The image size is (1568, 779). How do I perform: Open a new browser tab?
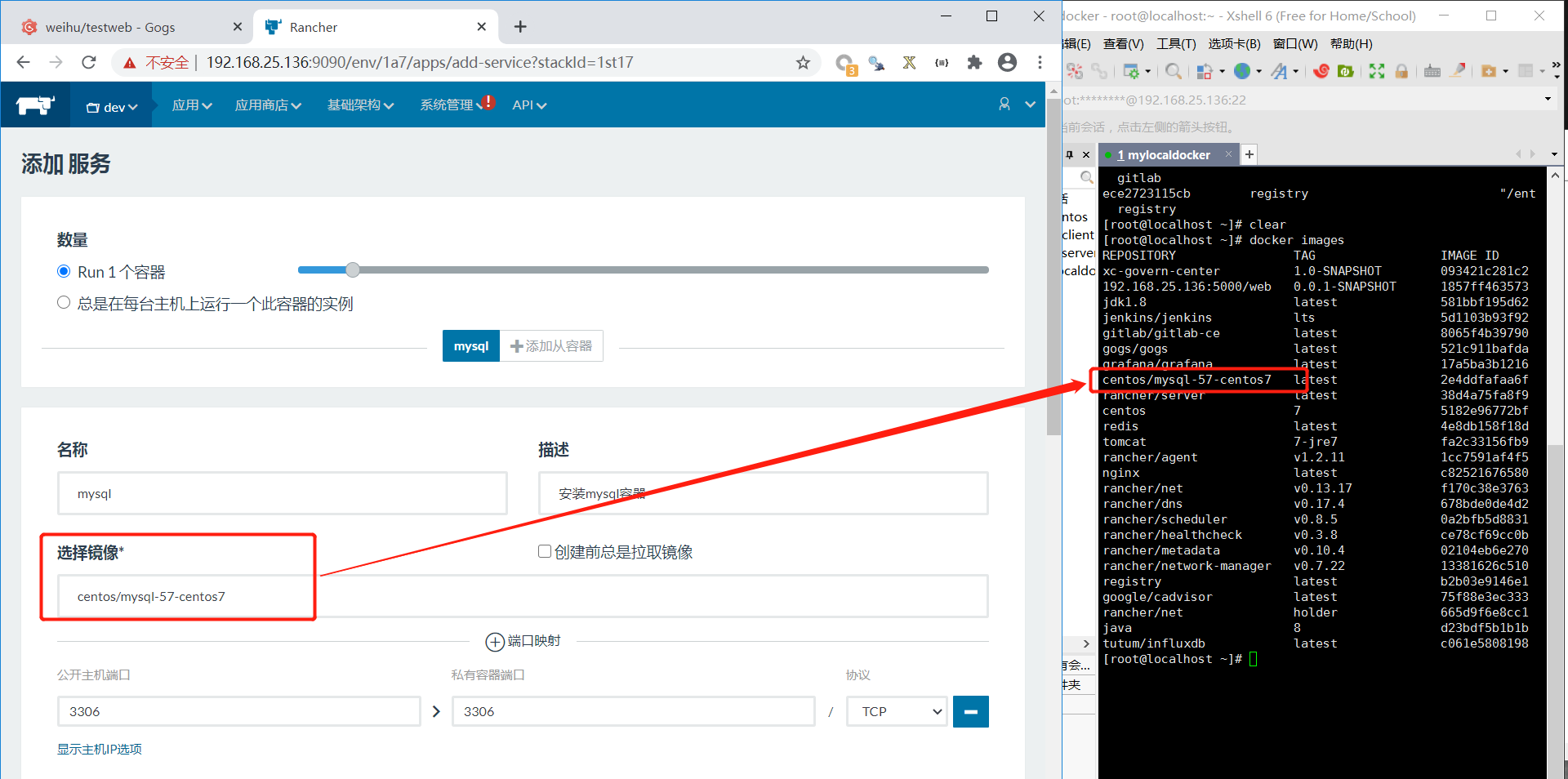tap(520, 27)
